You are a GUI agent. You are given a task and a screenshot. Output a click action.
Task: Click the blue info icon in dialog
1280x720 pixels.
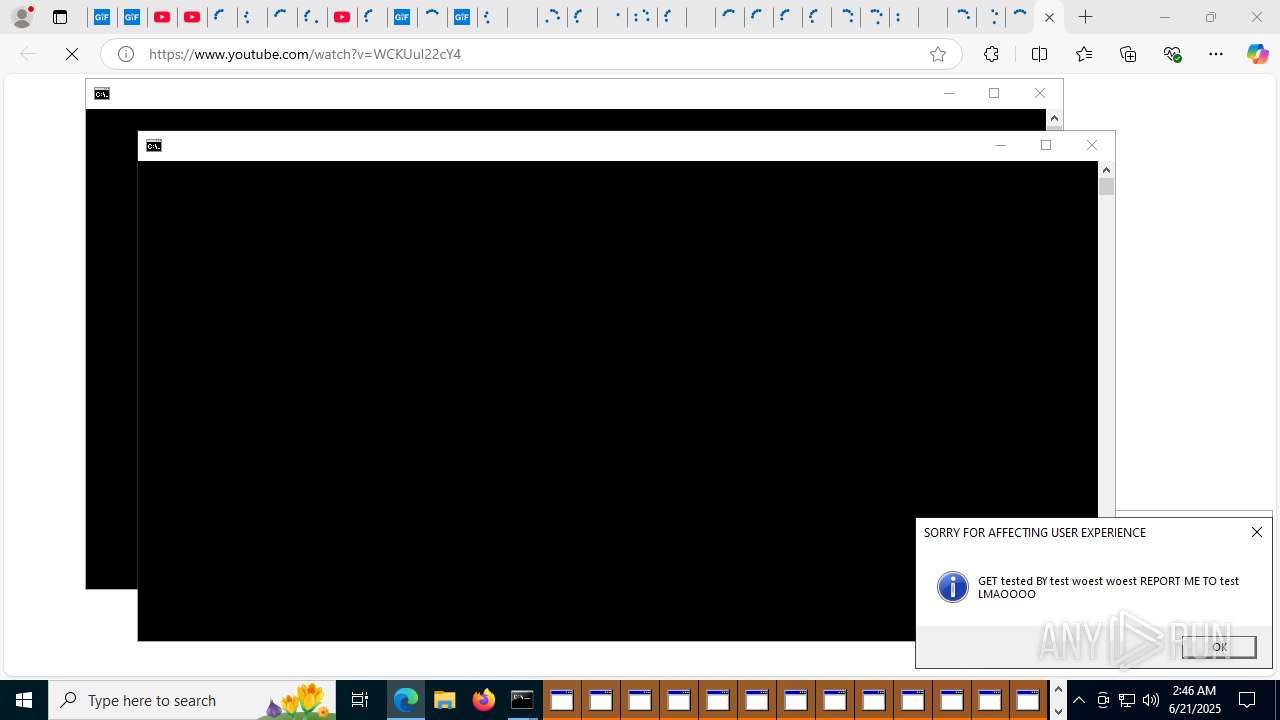[953, 587]
